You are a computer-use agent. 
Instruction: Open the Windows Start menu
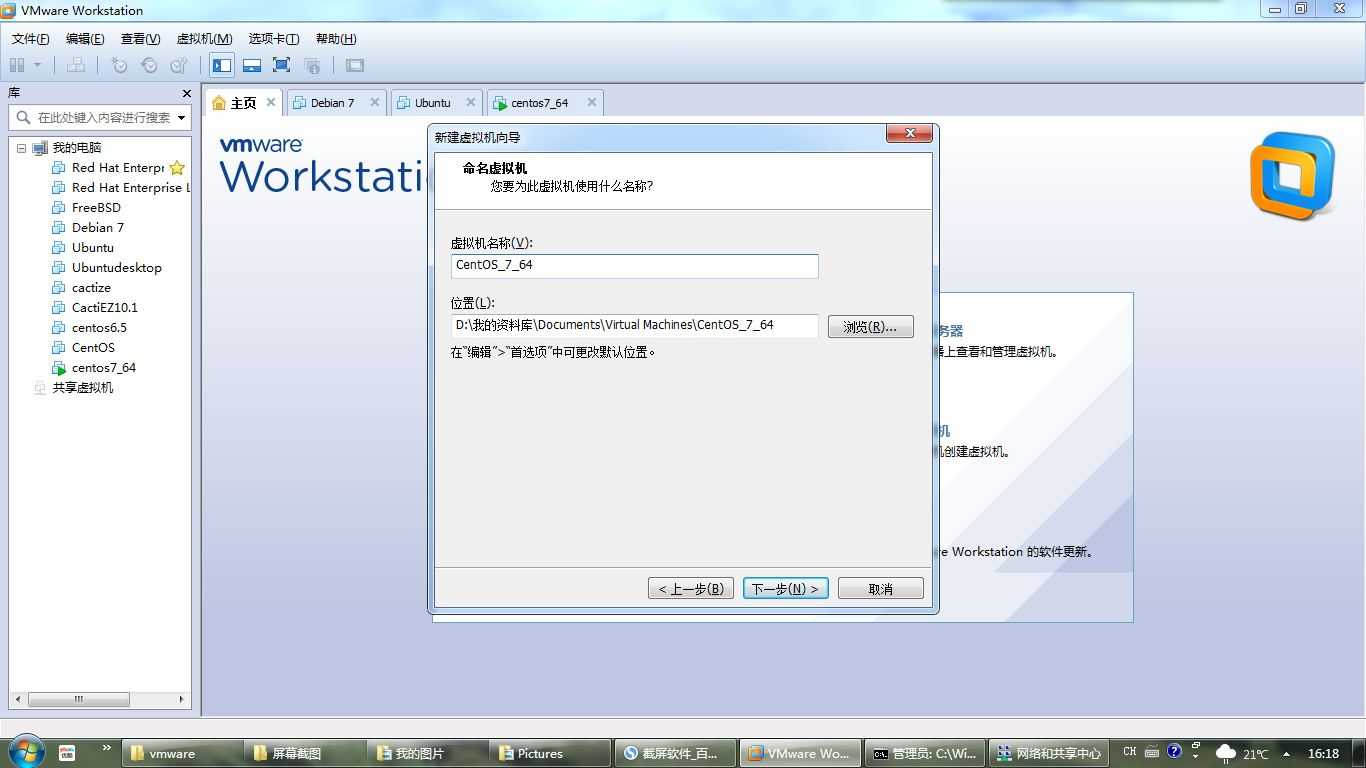pyautogui.click(x=25, y=752)
